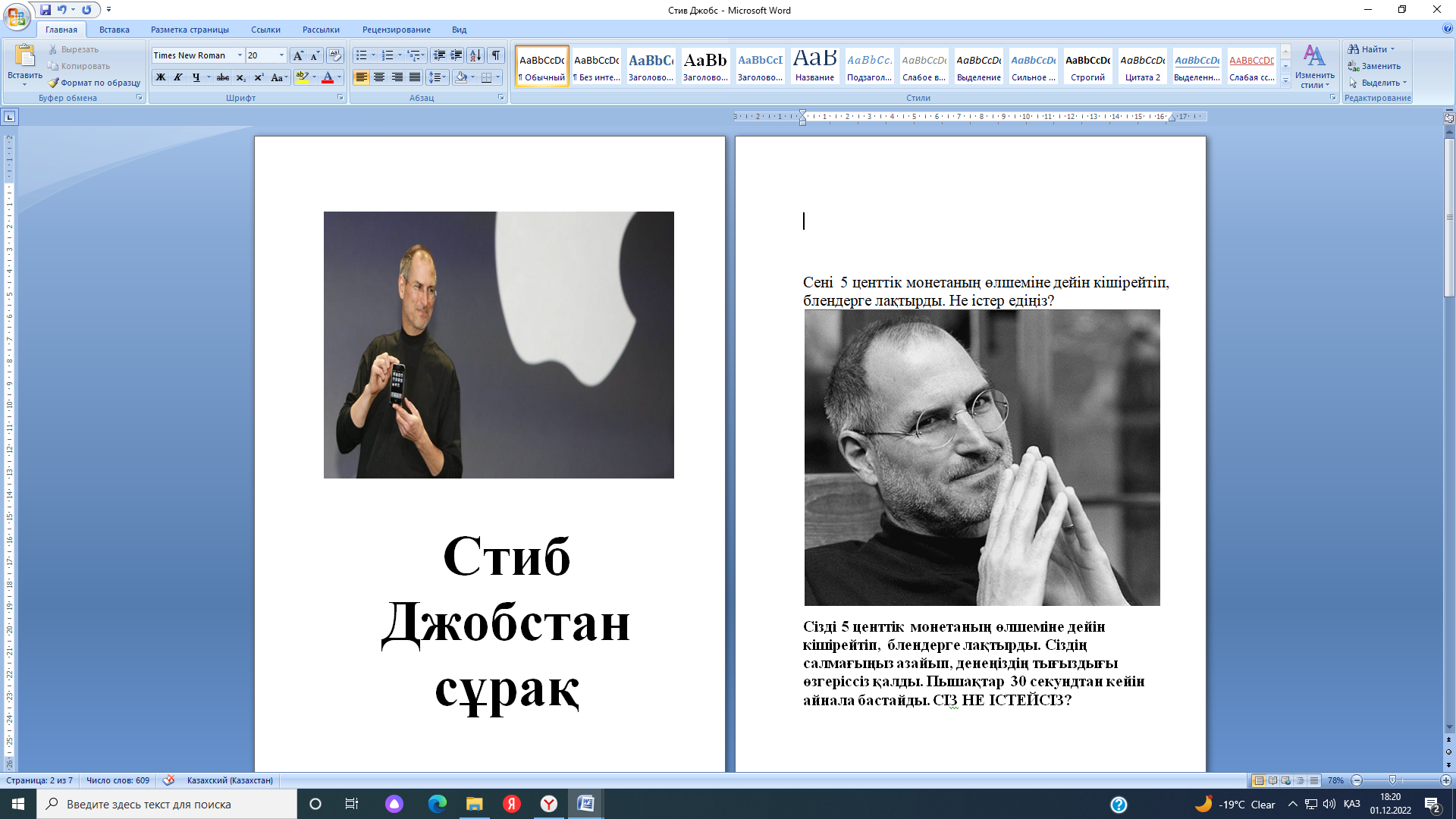The width and height of the screenshot is (1456, 819).
Task: Click the superscript x² icon
Action: (259, 77)
